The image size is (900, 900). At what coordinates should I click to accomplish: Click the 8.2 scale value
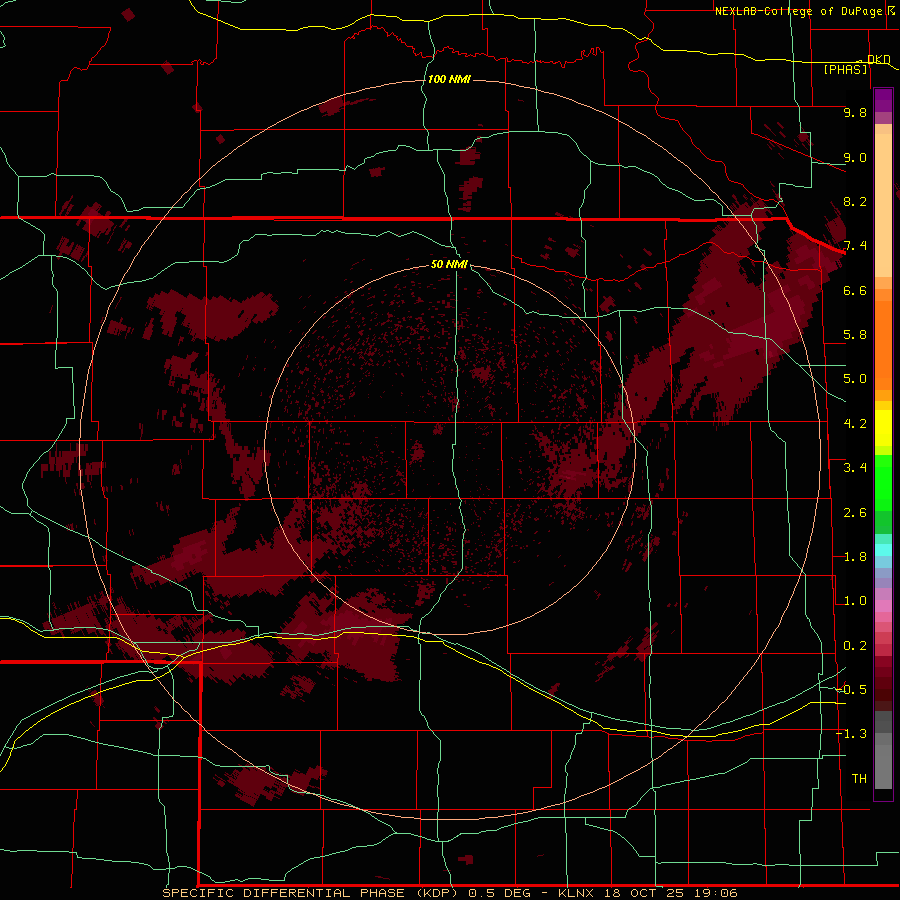[x=855, y=201]
